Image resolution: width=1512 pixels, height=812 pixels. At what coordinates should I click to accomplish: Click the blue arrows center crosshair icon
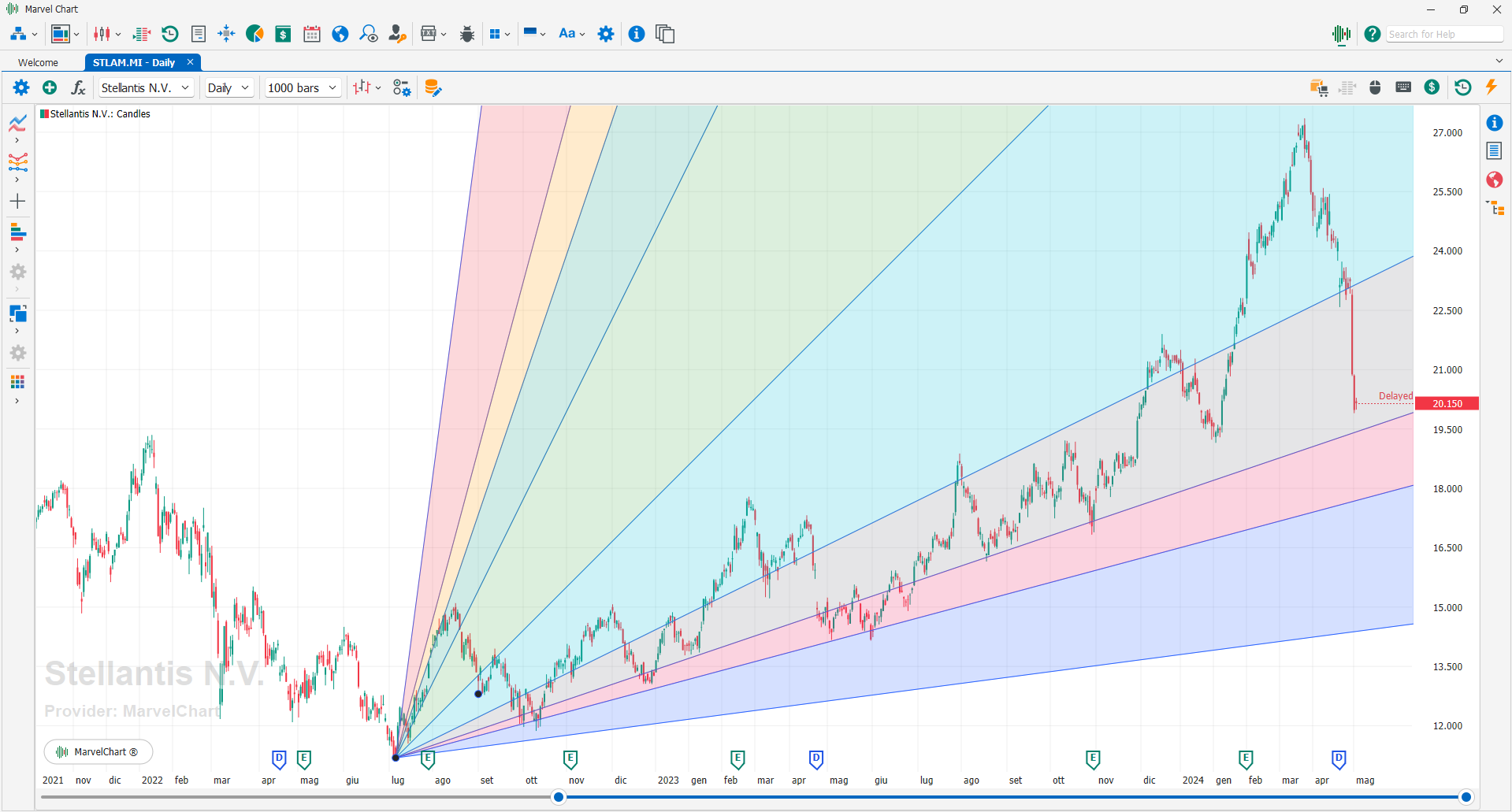pyautogui.click(x=226, y=34)
